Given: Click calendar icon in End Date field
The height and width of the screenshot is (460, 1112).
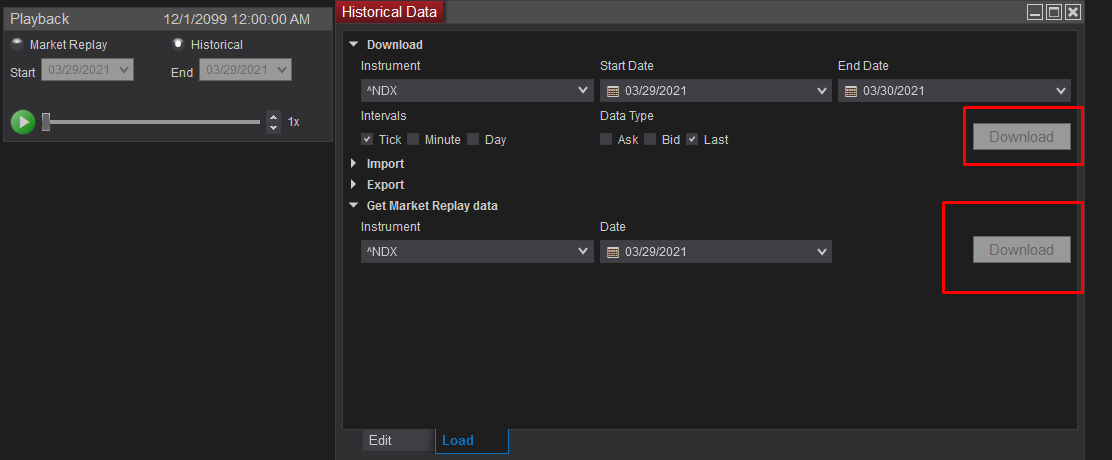Looking at the screenshot, I should click(x=851, y=91).
